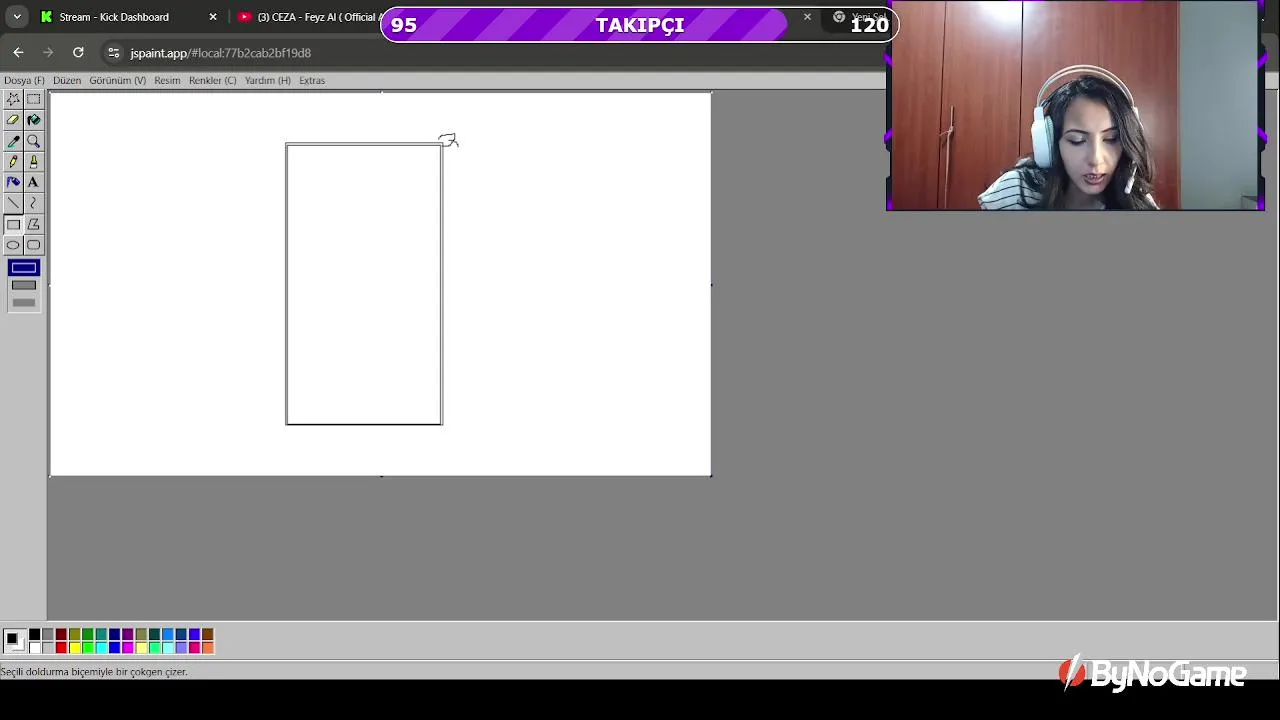The width and height of the screenshot is (1280, 720).
Task: Reload the jspaint page
Action: 78,52
